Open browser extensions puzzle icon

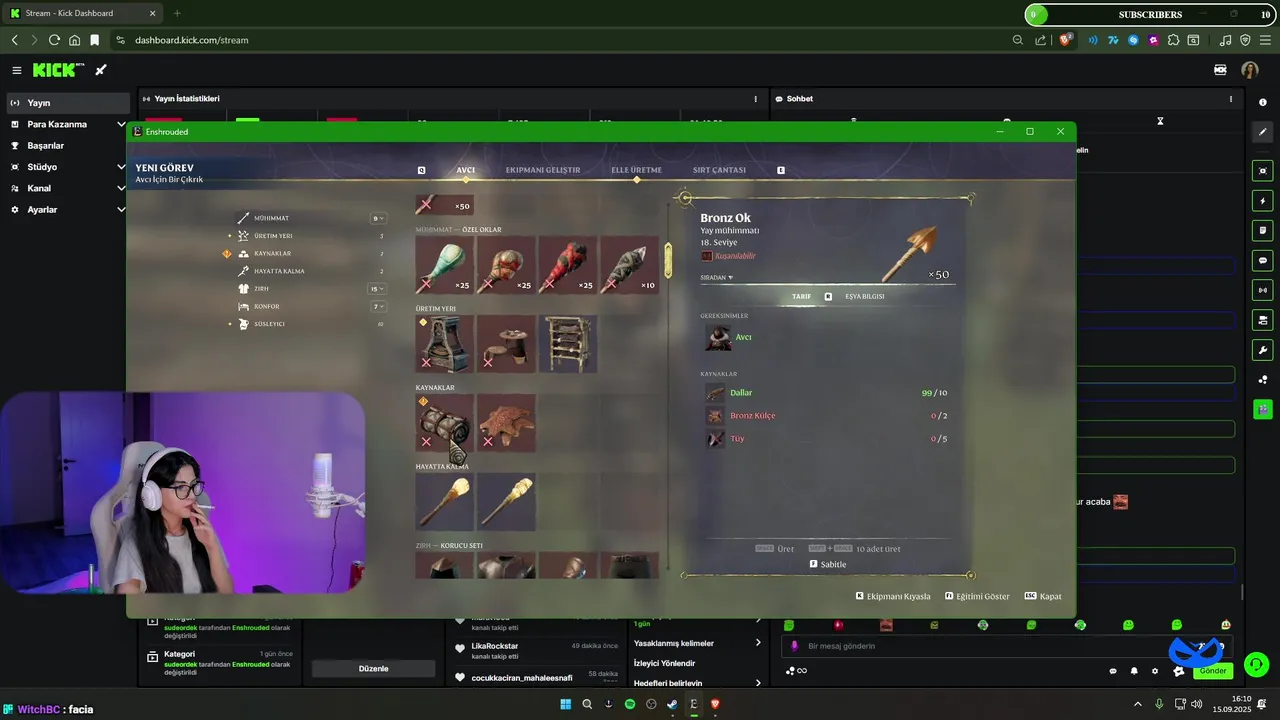1173,40
